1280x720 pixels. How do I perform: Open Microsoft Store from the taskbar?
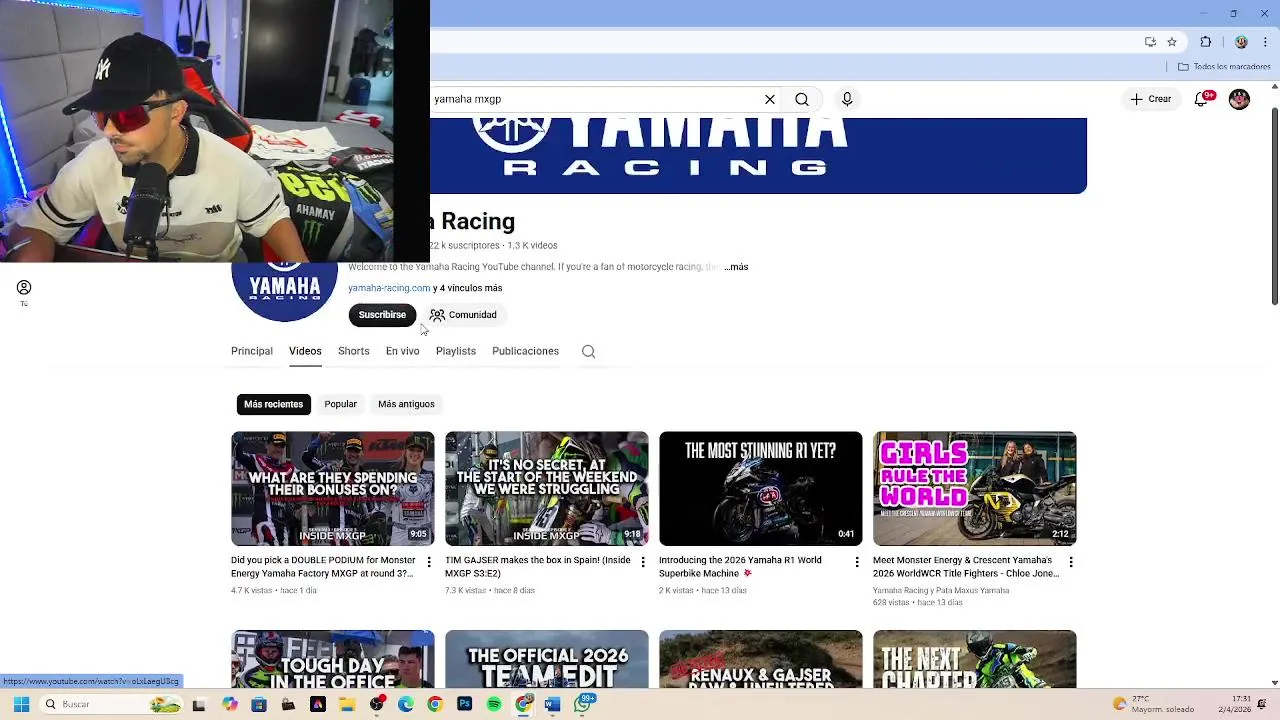tap(259, 704)
